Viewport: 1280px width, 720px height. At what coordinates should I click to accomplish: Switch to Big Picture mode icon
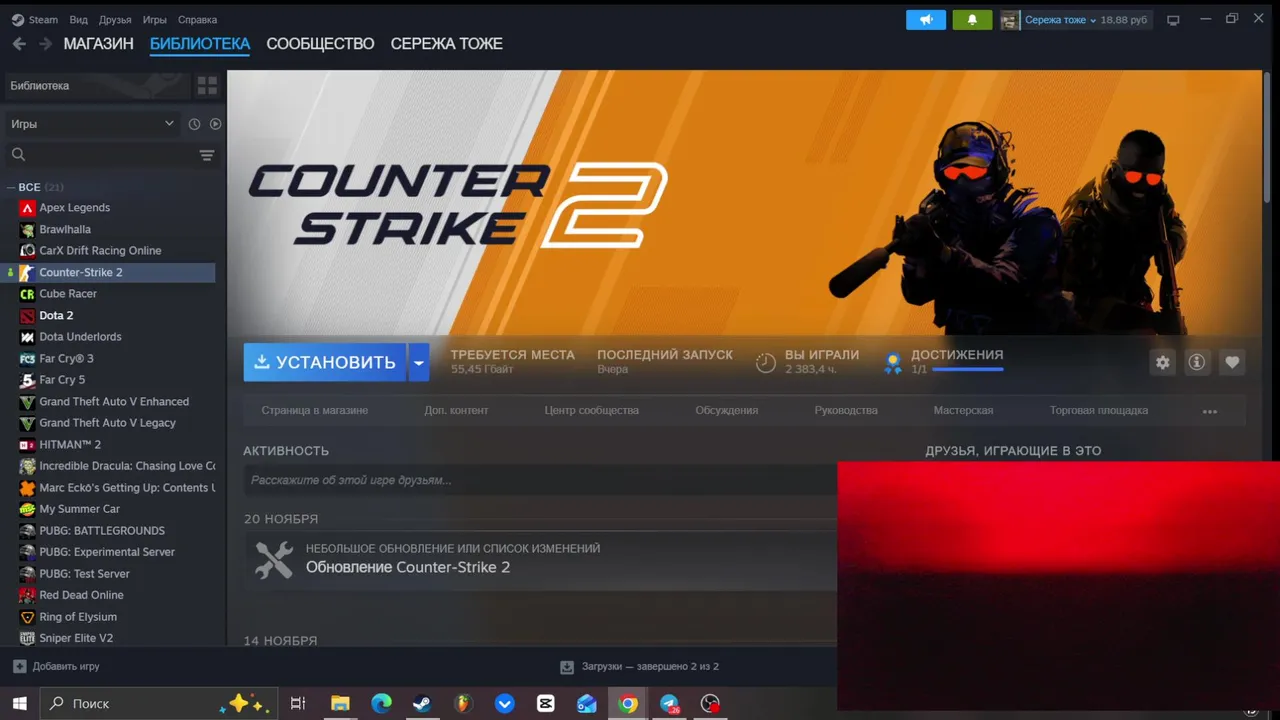1173,20
